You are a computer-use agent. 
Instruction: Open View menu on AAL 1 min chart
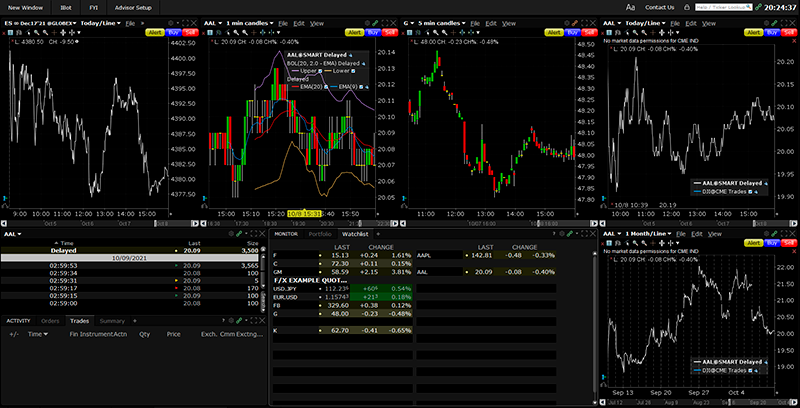coord(316,22)
